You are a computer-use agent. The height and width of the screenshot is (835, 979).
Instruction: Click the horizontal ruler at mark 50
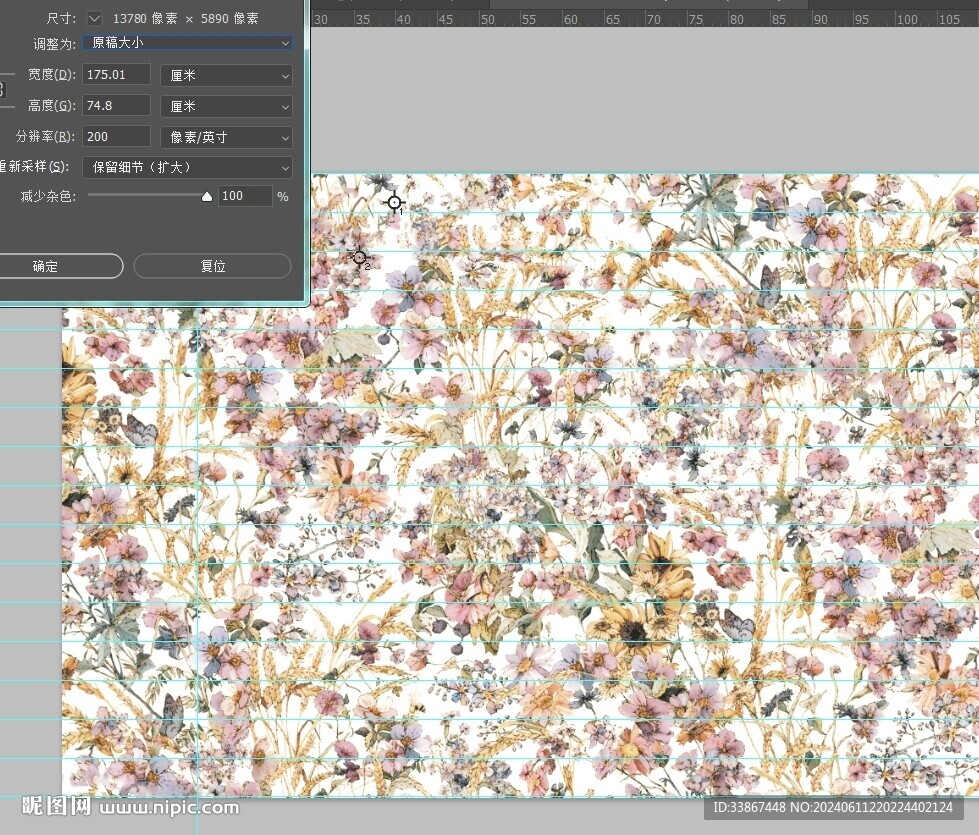[x=486, y=19]
